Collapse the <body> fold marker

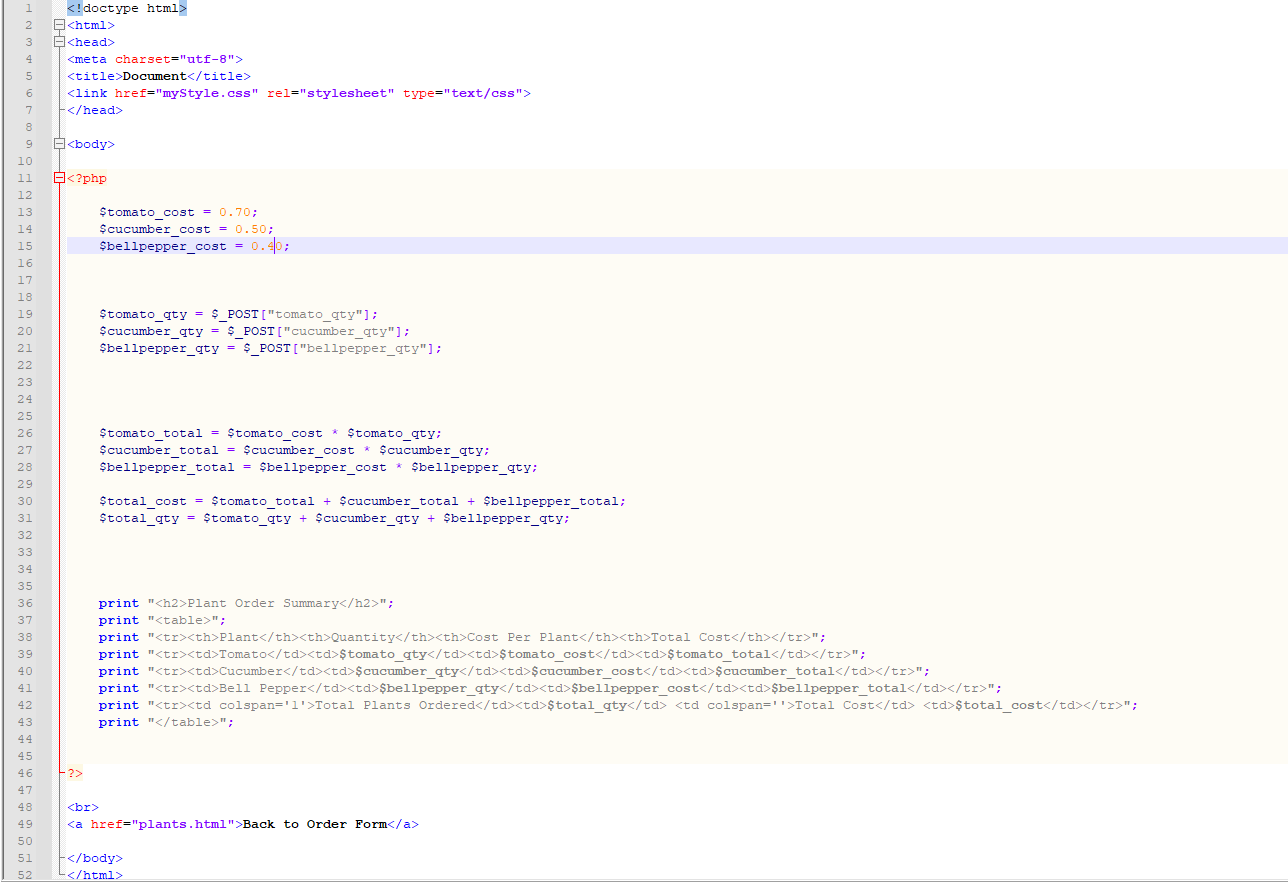tap(59, 143)
